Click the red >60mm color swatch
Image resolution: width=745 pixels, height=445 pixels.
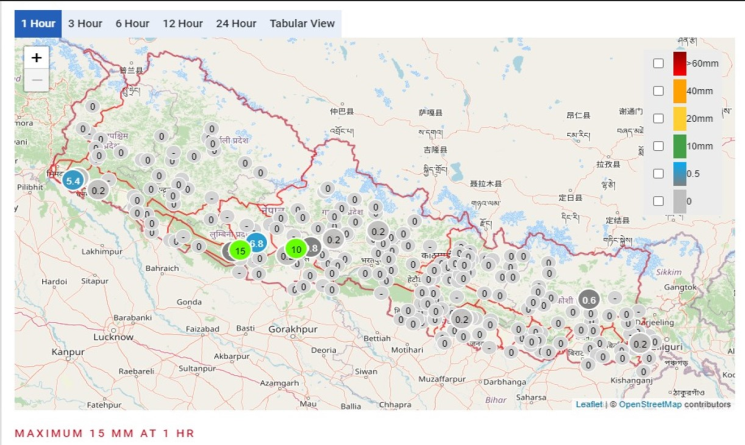pos(679,64)
